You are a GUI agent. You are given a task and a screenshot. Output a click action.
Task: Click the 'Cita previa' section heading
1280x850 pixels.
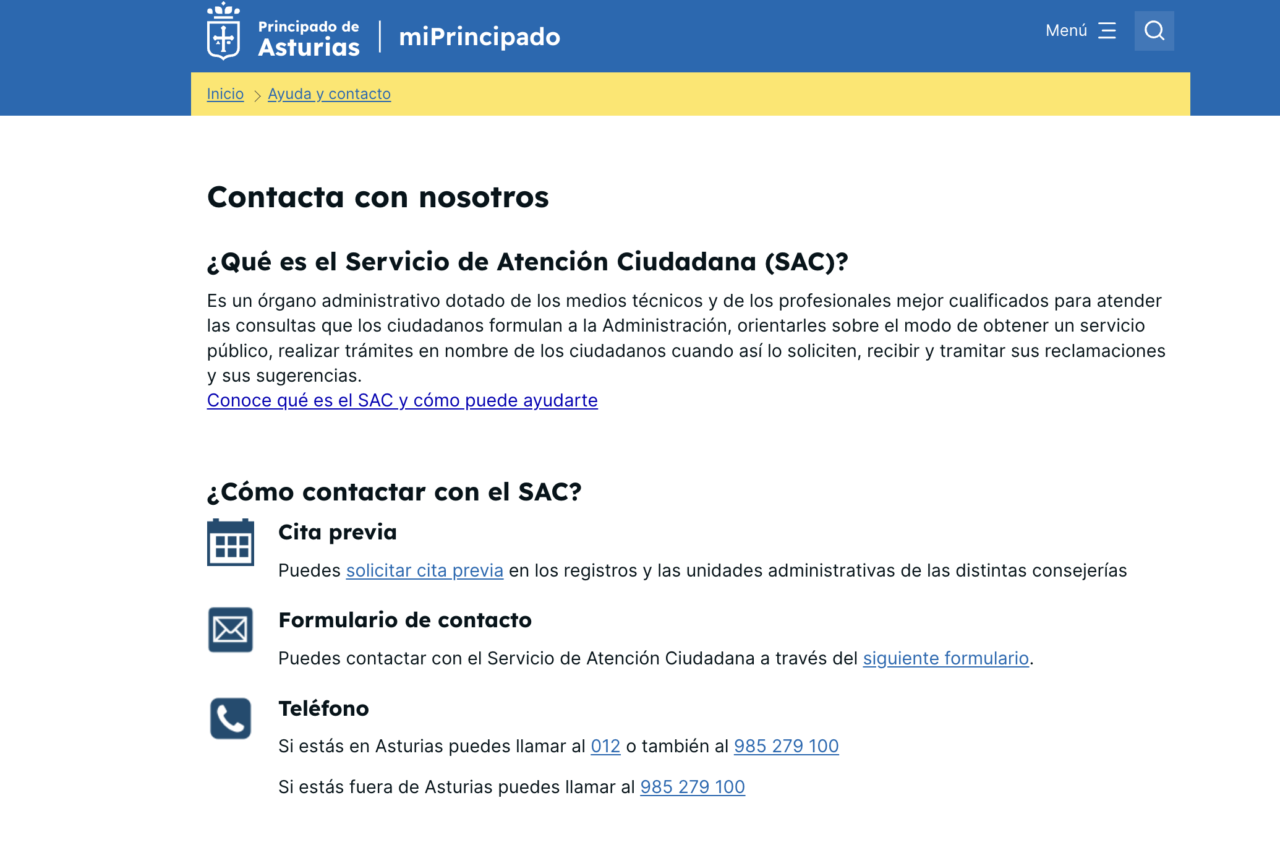click(337, 532)
